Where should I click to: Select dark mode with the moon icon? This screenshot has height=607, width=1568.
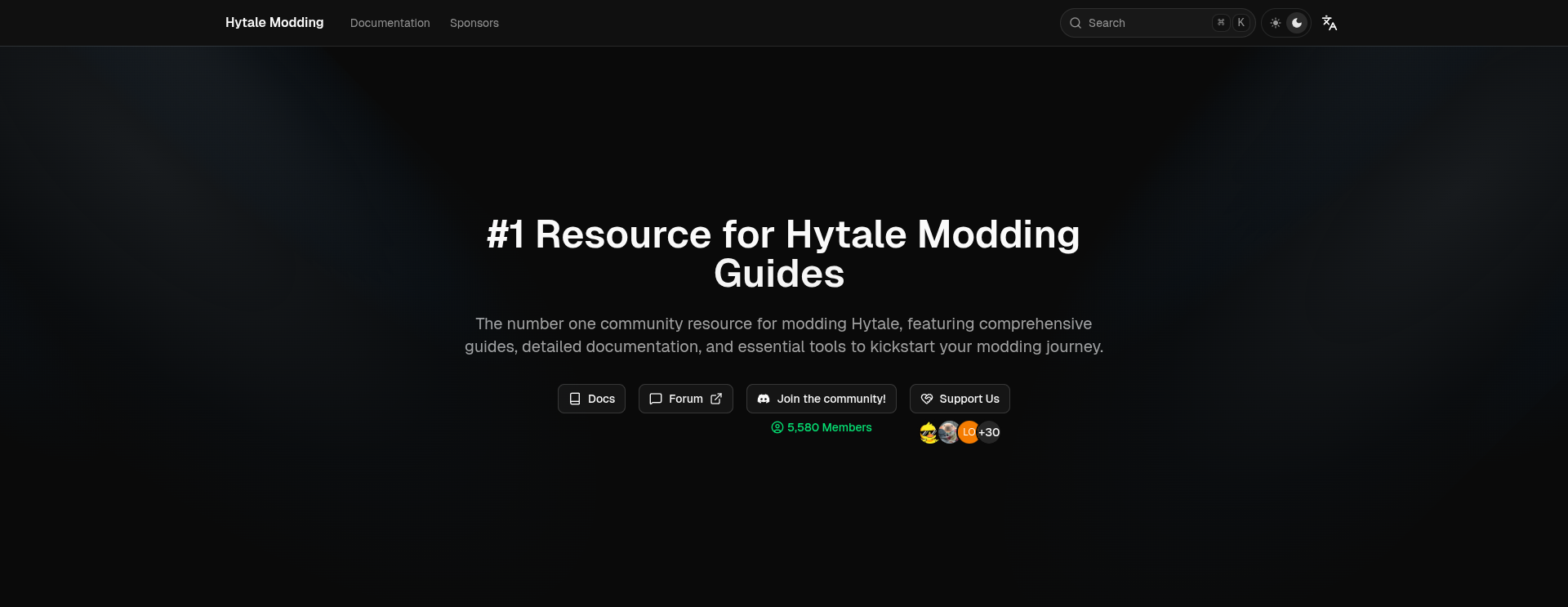1297,23
